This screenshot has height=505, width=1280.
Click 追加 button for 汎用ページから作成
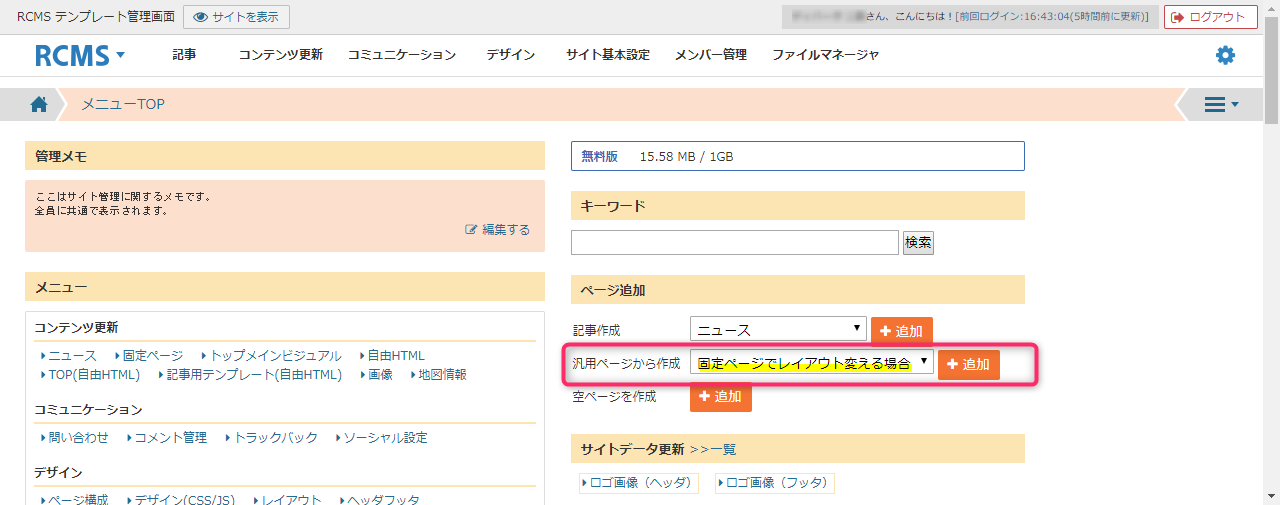968,365
